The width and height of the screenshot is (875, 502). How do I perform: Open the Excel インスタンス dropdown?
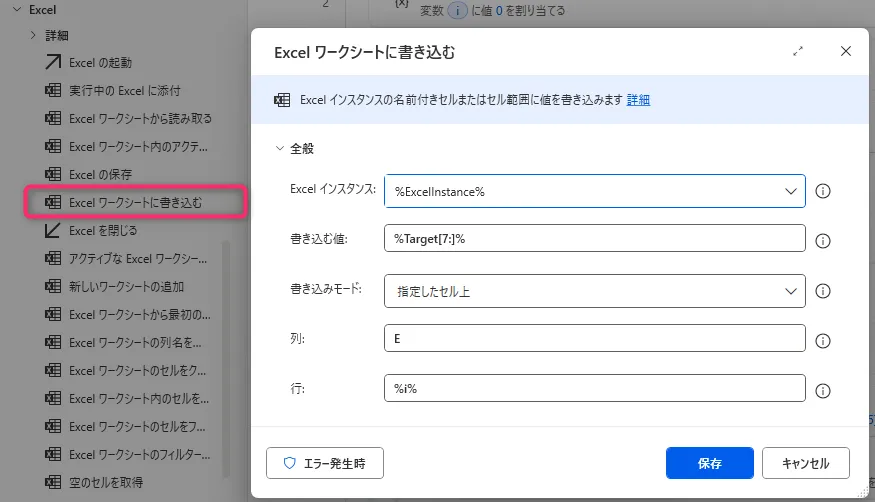594,191
